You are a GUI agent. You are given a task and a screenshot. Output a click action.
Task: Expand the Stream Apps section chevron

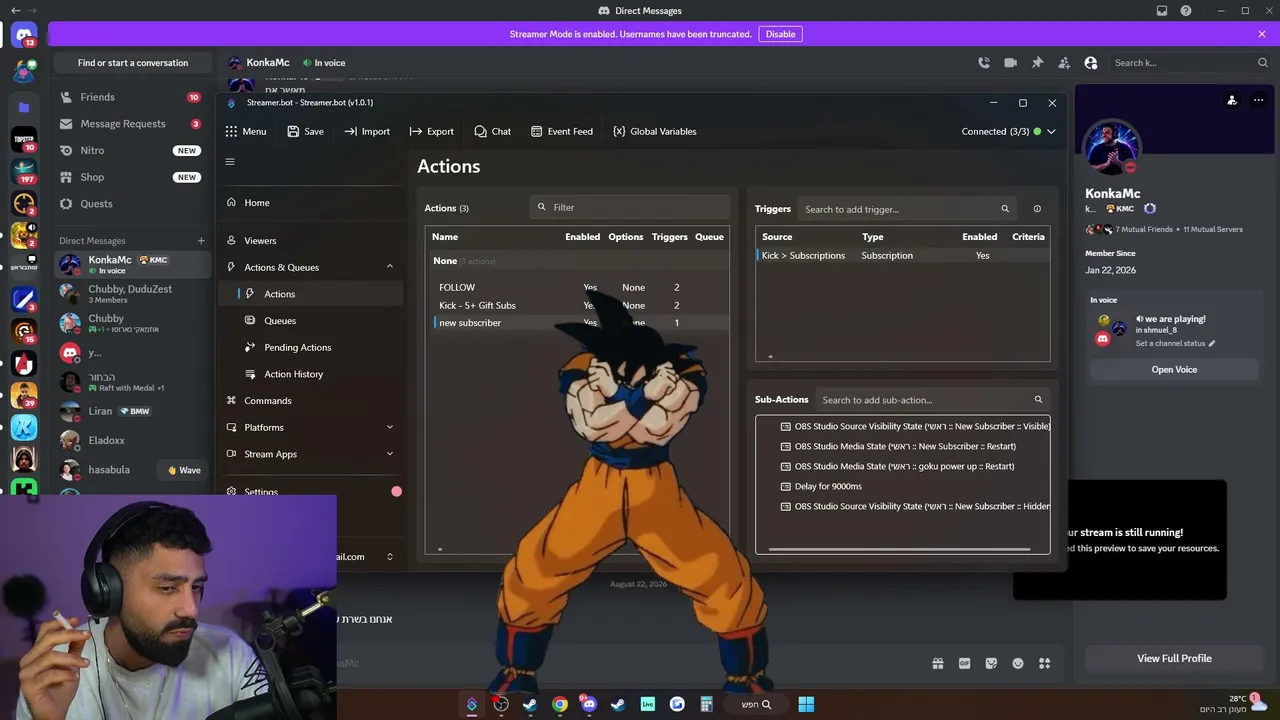pyautogui.click(x=389, y=454)
